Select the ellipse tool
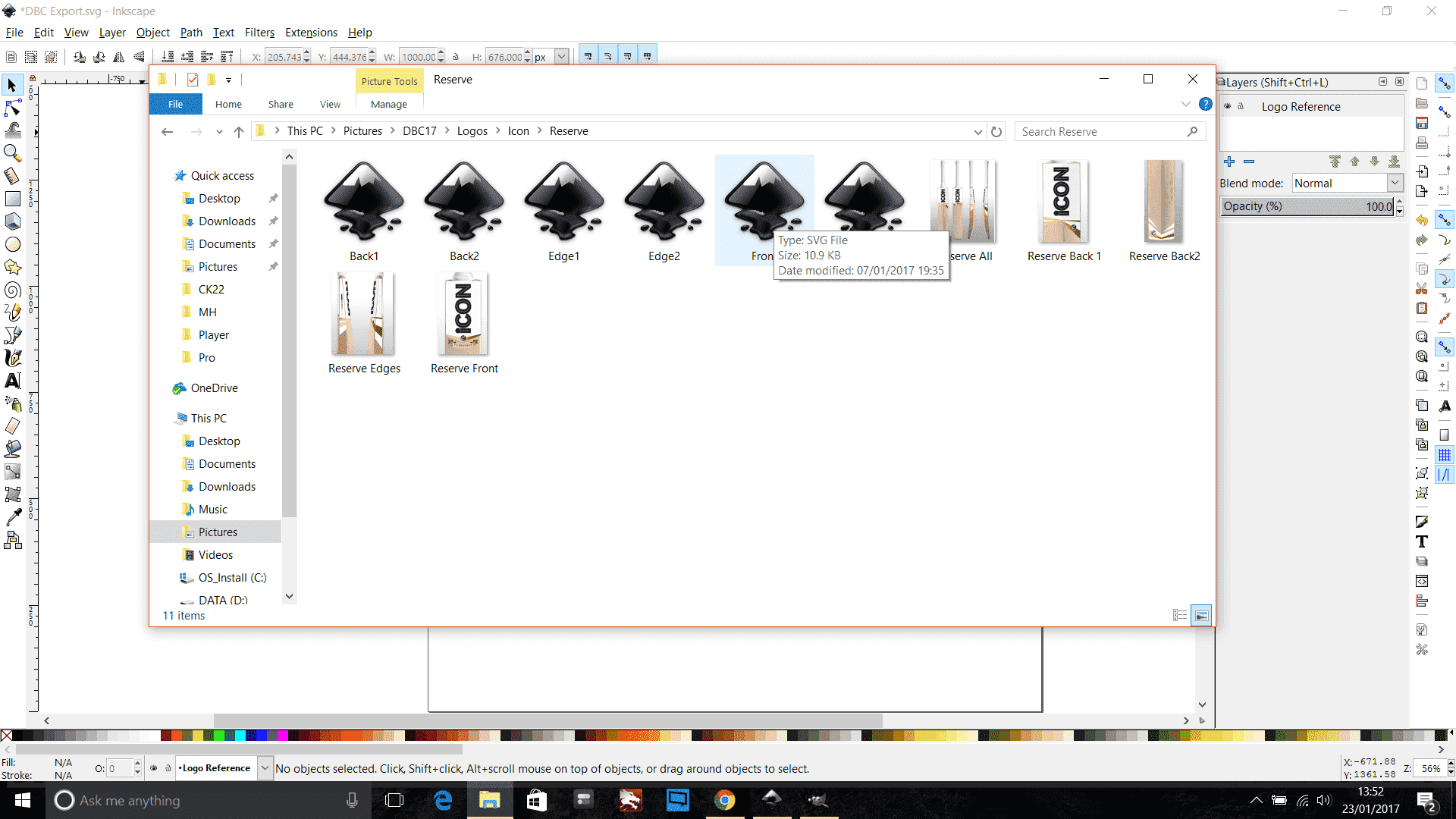 tap(12, 244)
